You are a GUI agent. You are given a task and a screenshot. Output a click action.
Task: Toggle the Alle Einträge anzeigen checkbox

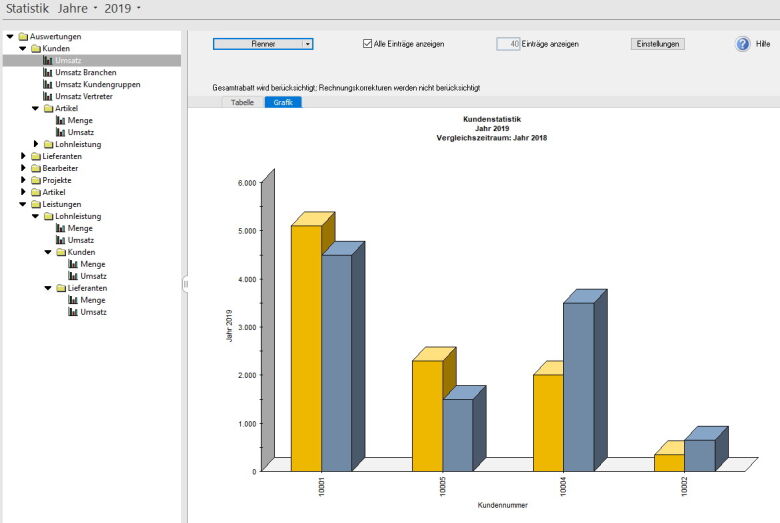pyautogui.click(x=367, y=44)
